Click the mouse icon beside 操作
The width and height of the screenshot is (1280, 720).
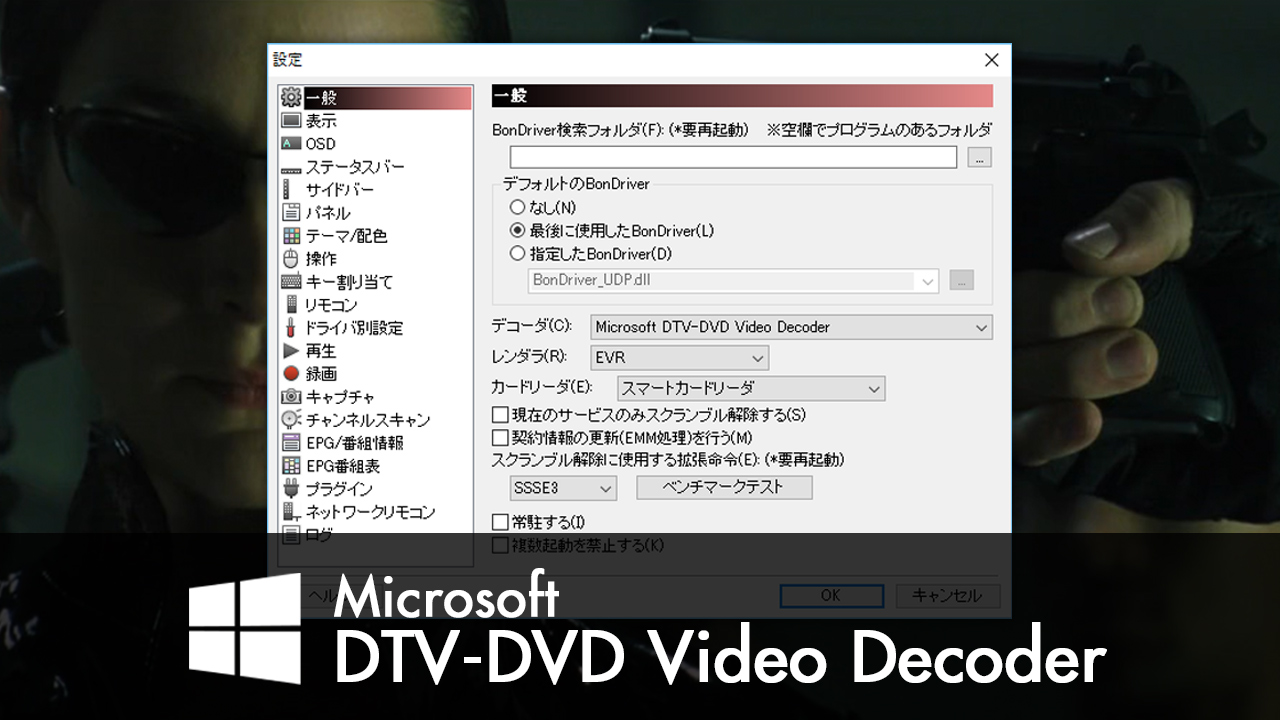(x=291, y=259)
